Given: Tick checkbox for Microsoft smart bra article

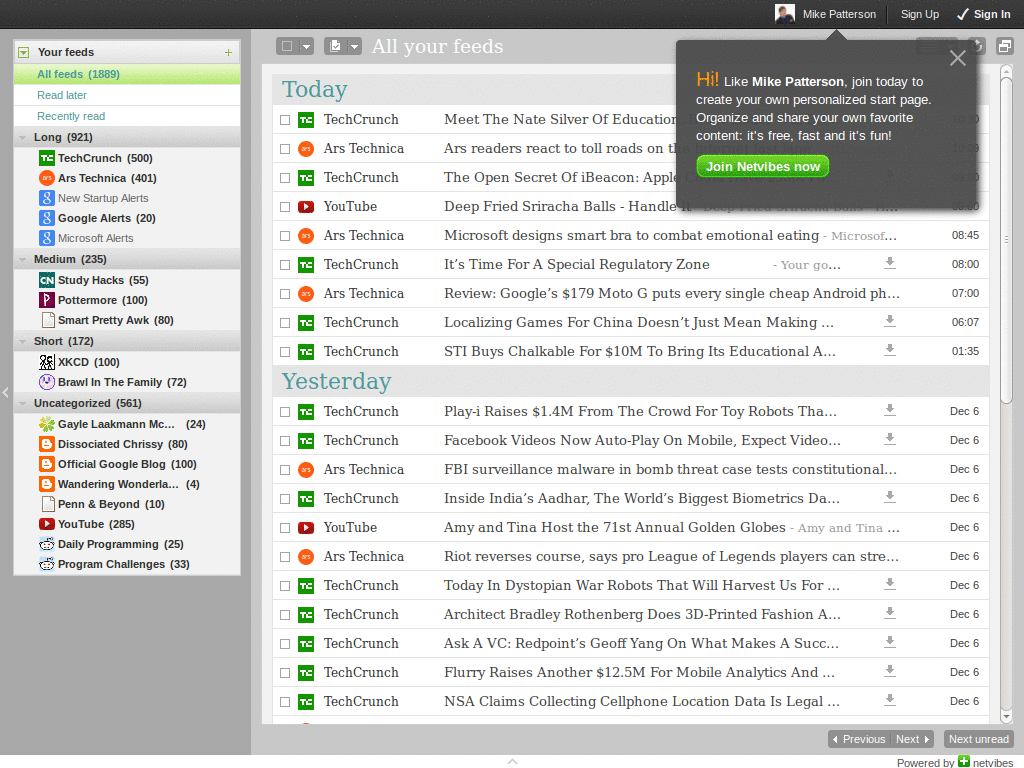Looking at the screenshot, I should (285, 236).
